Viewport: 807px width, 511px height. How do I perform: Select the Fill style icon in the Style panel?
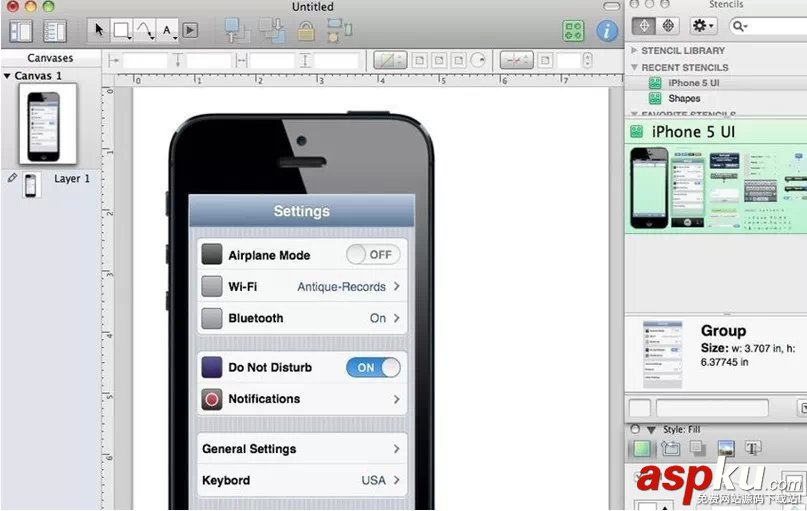click(642, 448)
